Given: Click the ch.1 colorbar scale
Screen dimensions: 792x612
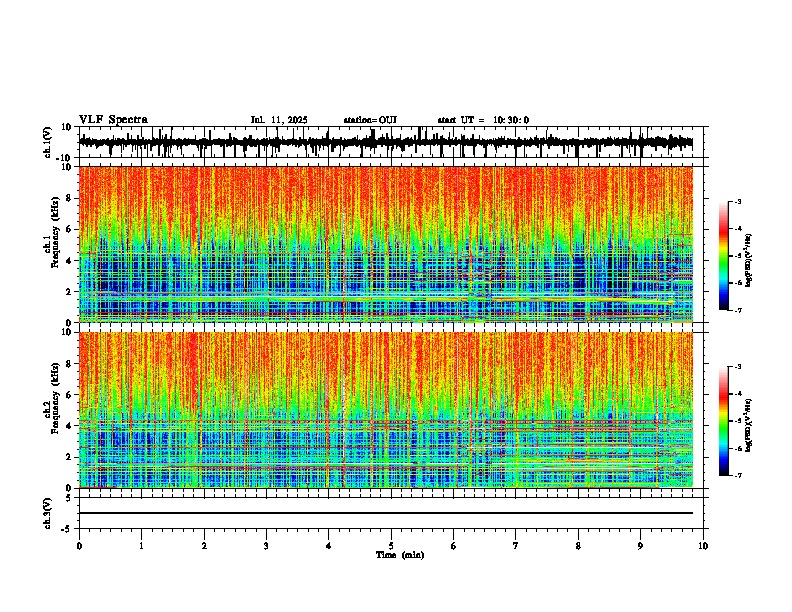Looking at the screenshot, I should 724,256.
